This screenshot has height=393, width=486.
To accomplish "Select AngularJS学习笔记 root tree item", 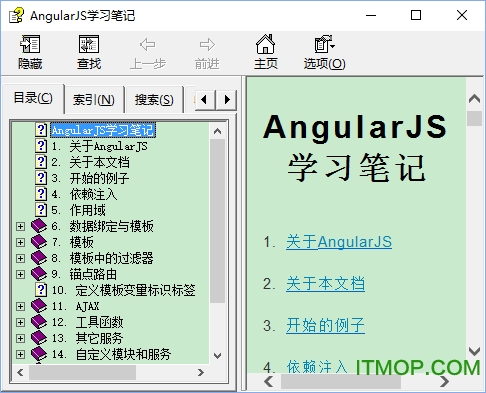I will coord(103,130).
